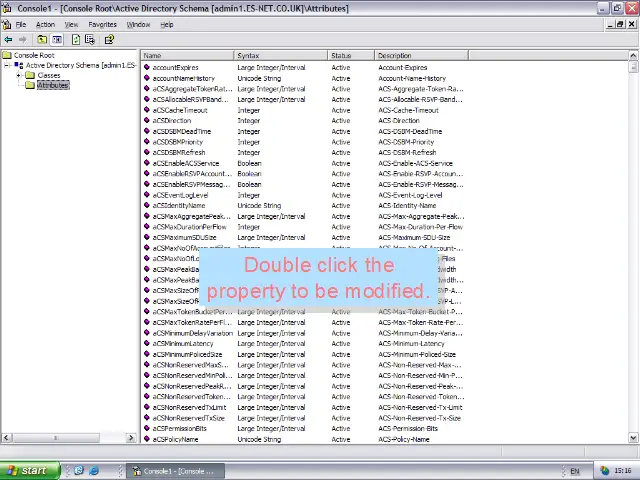Select the aCSNonReservedTxSize row
The image size is (640, 480).
[x=304, y=418]
